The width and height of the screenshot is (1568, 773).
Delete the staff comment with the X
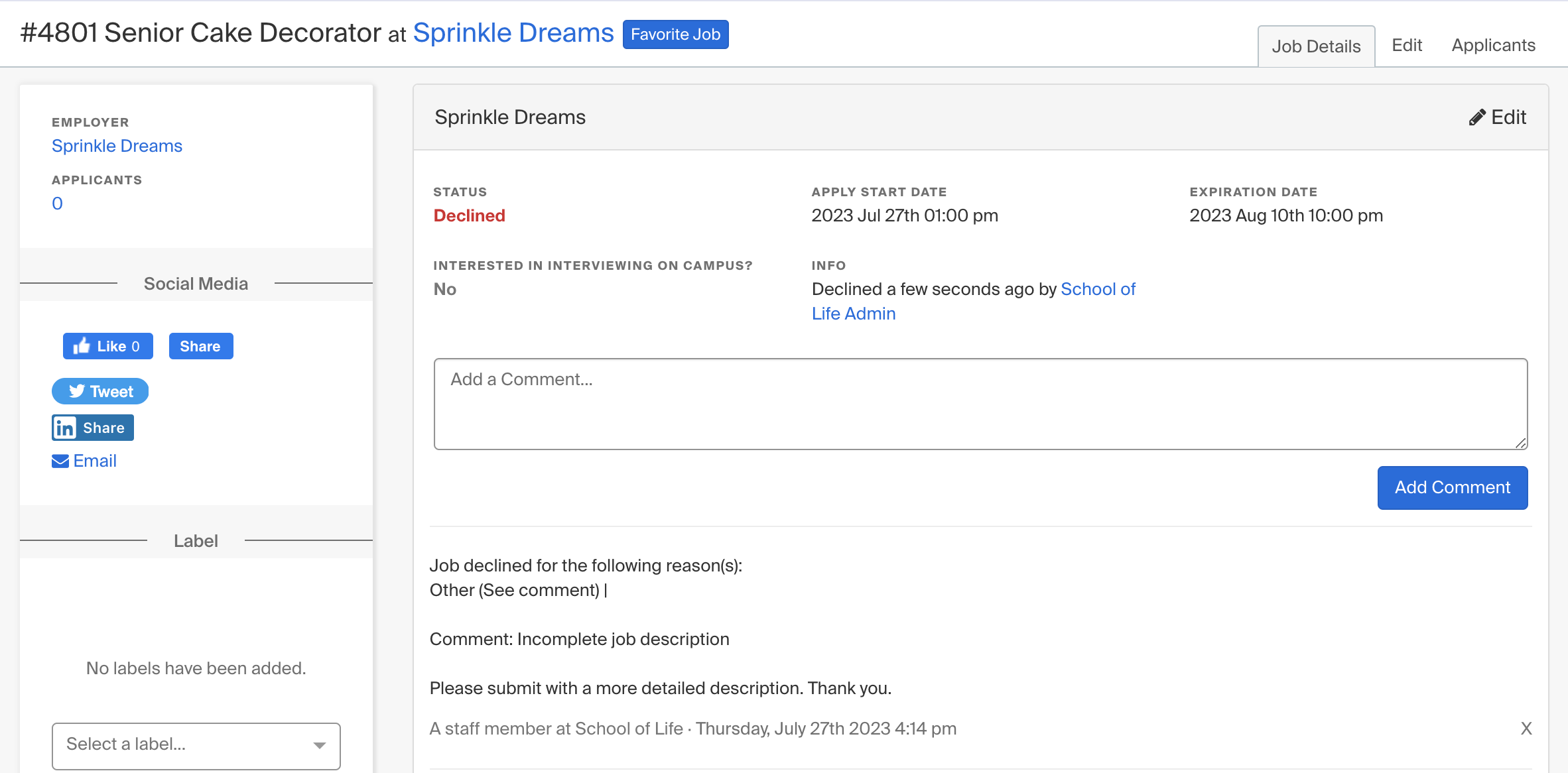(x=1526, y=729)
